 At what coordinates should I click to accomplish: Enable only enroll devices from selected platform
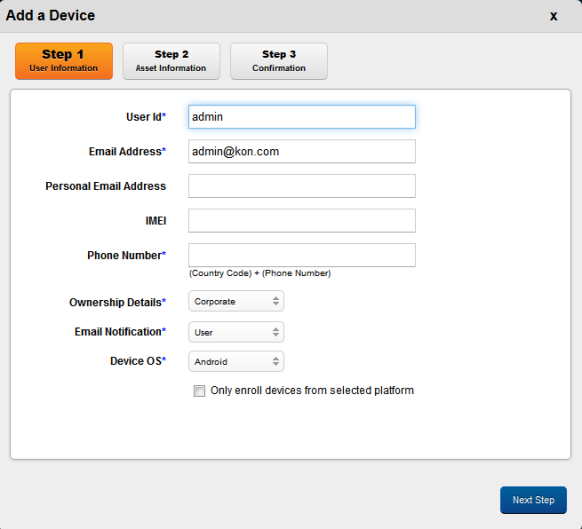(x=199, y=391)
